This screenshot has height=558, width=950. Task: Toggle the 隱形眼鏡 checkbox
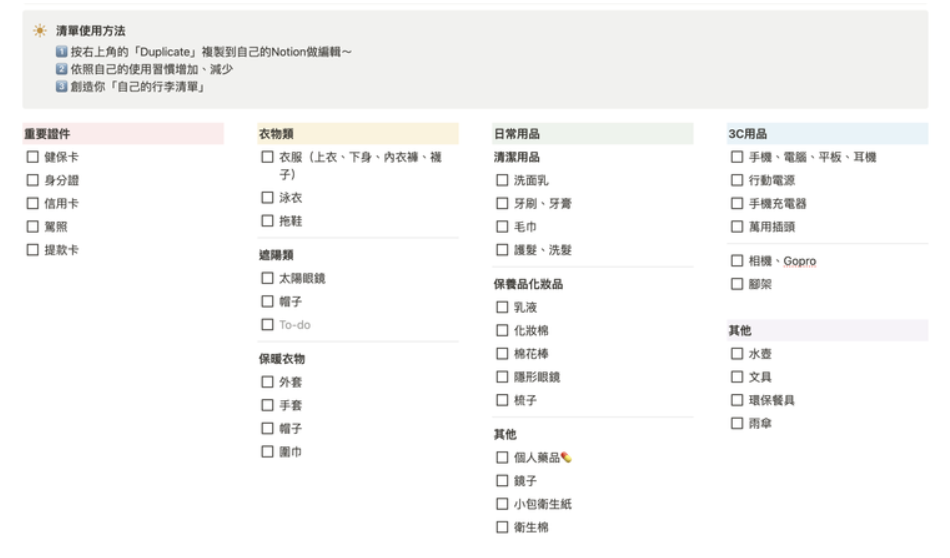pos(502,377)
